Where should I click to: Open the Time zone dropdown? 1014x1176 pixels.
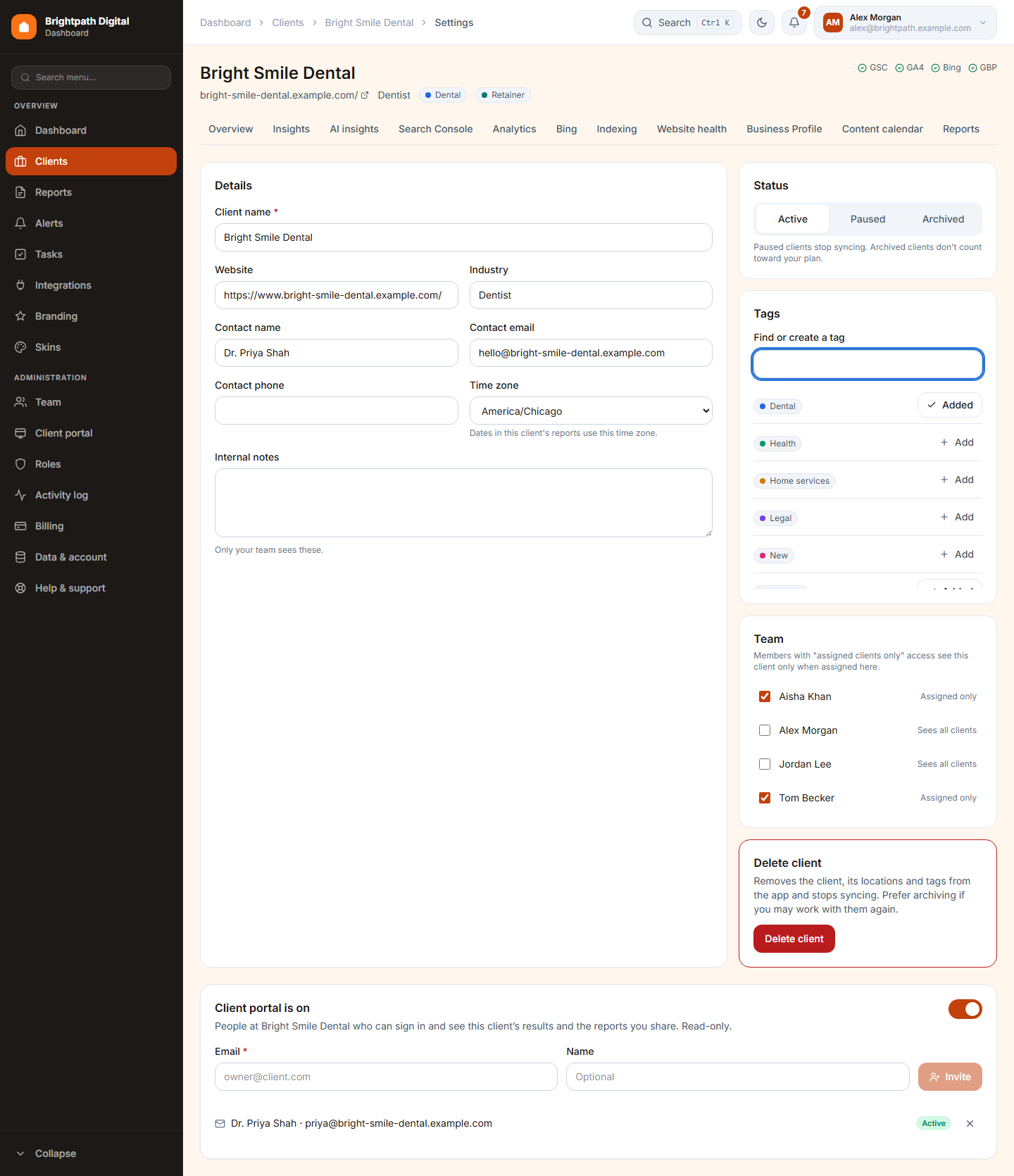[591, 411]
